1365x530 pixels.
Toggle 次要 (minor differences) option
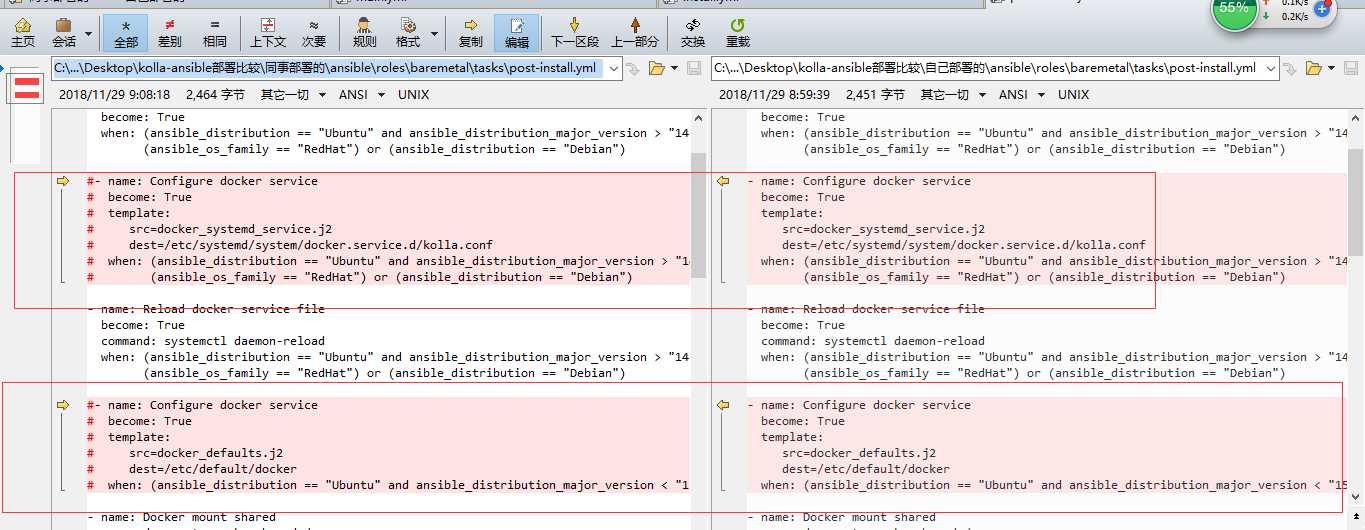[x=314, y=32]
